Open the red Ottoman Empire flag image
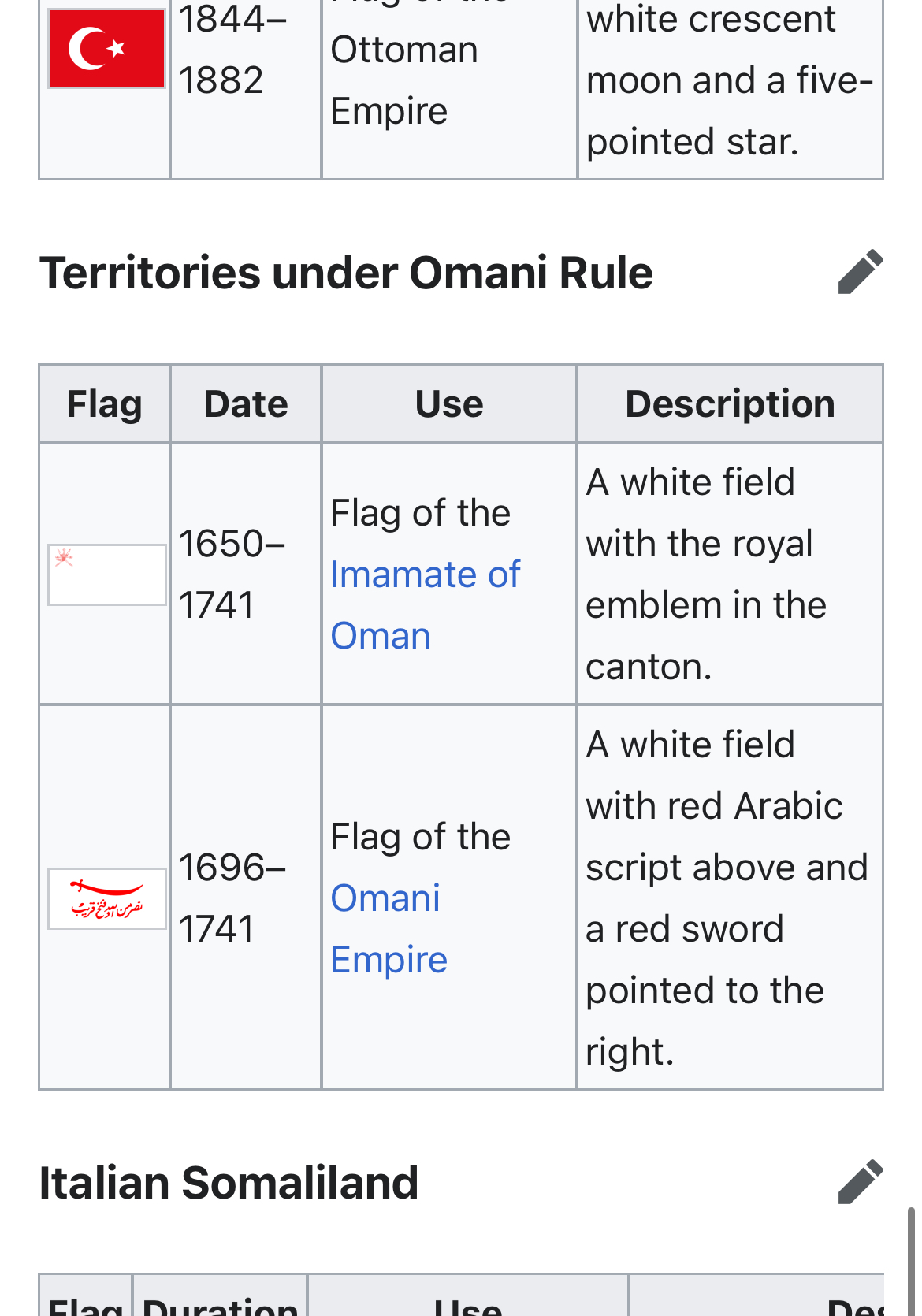Screen dimensions: 922x1316 click(x=106, y=49)
